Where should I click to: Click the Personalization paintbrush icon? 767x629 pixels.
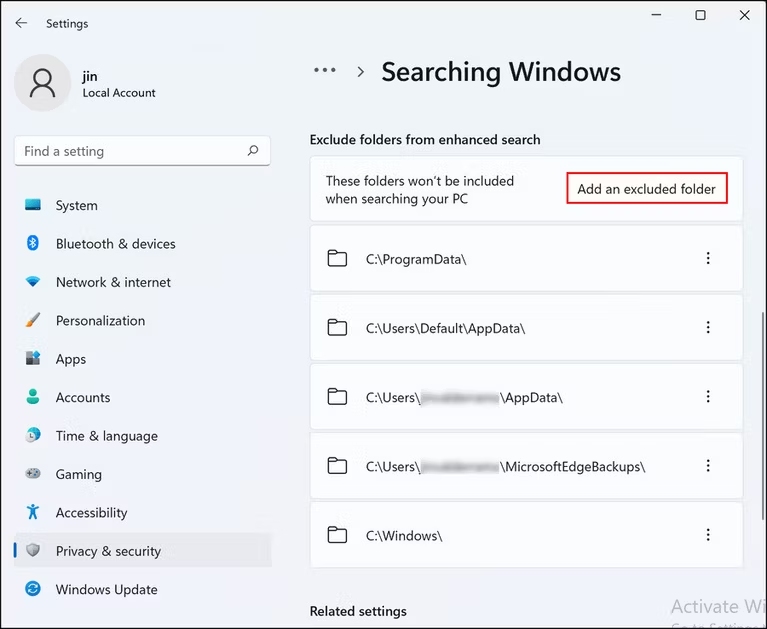33,320
